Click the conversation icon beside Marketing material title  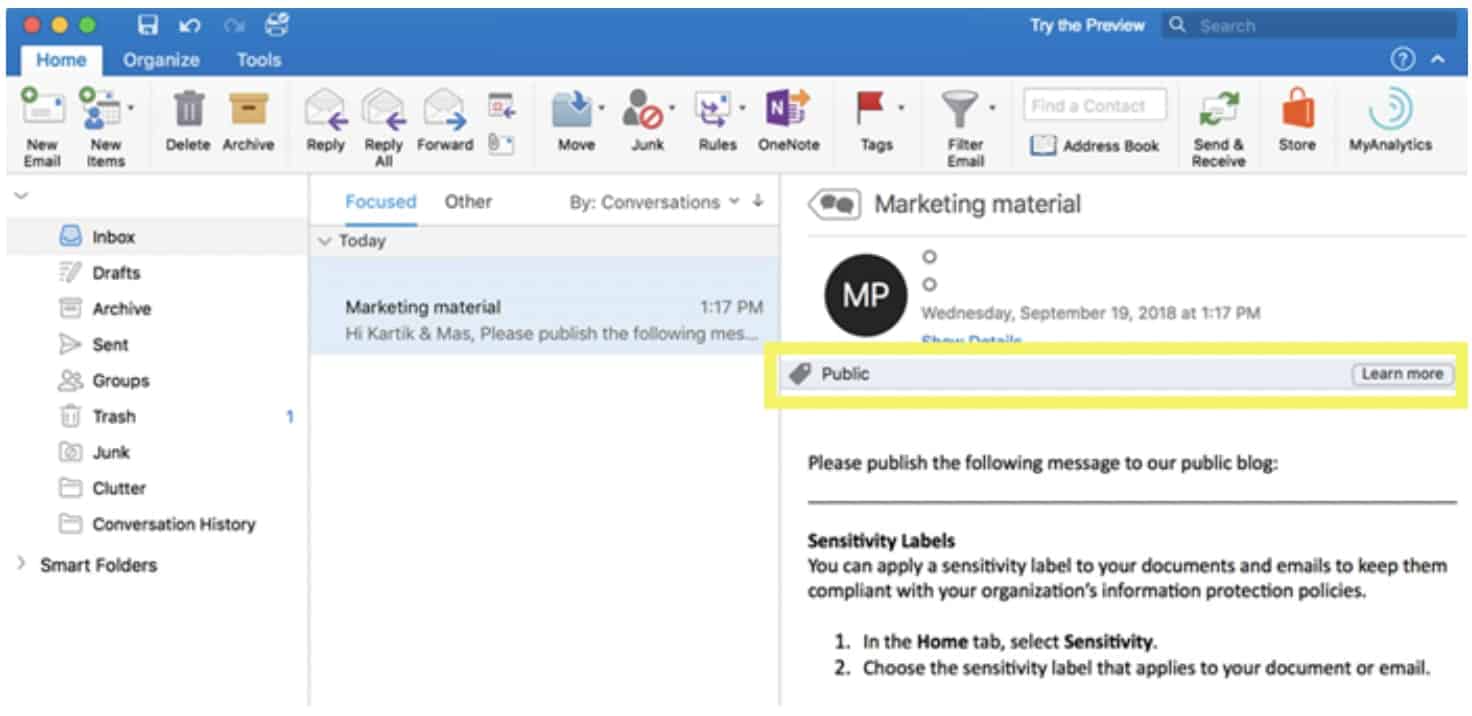pos(834,205)
